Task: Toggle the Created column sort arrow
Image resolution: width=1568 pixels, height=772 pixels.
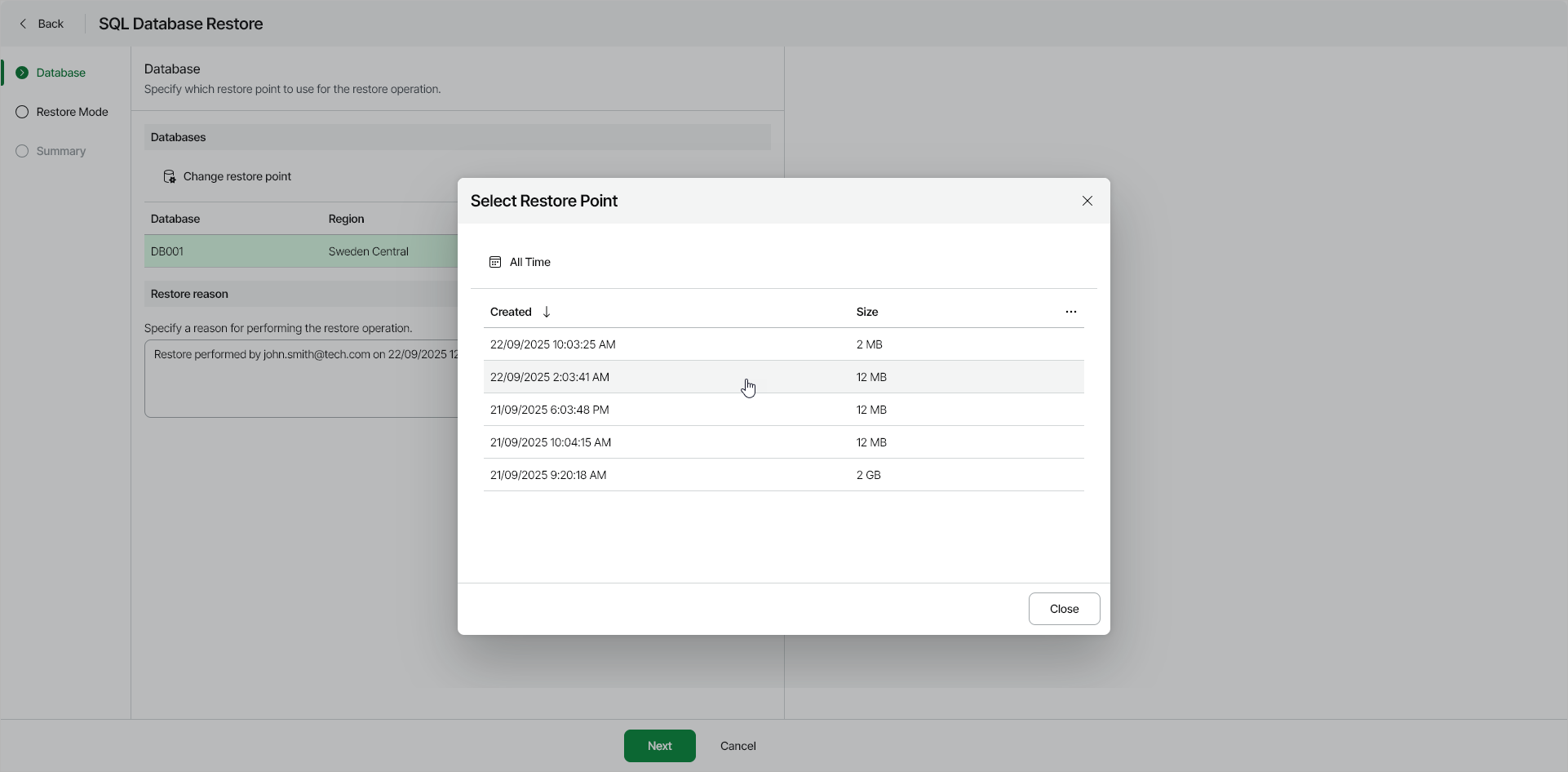Action: tap(545, 311)
